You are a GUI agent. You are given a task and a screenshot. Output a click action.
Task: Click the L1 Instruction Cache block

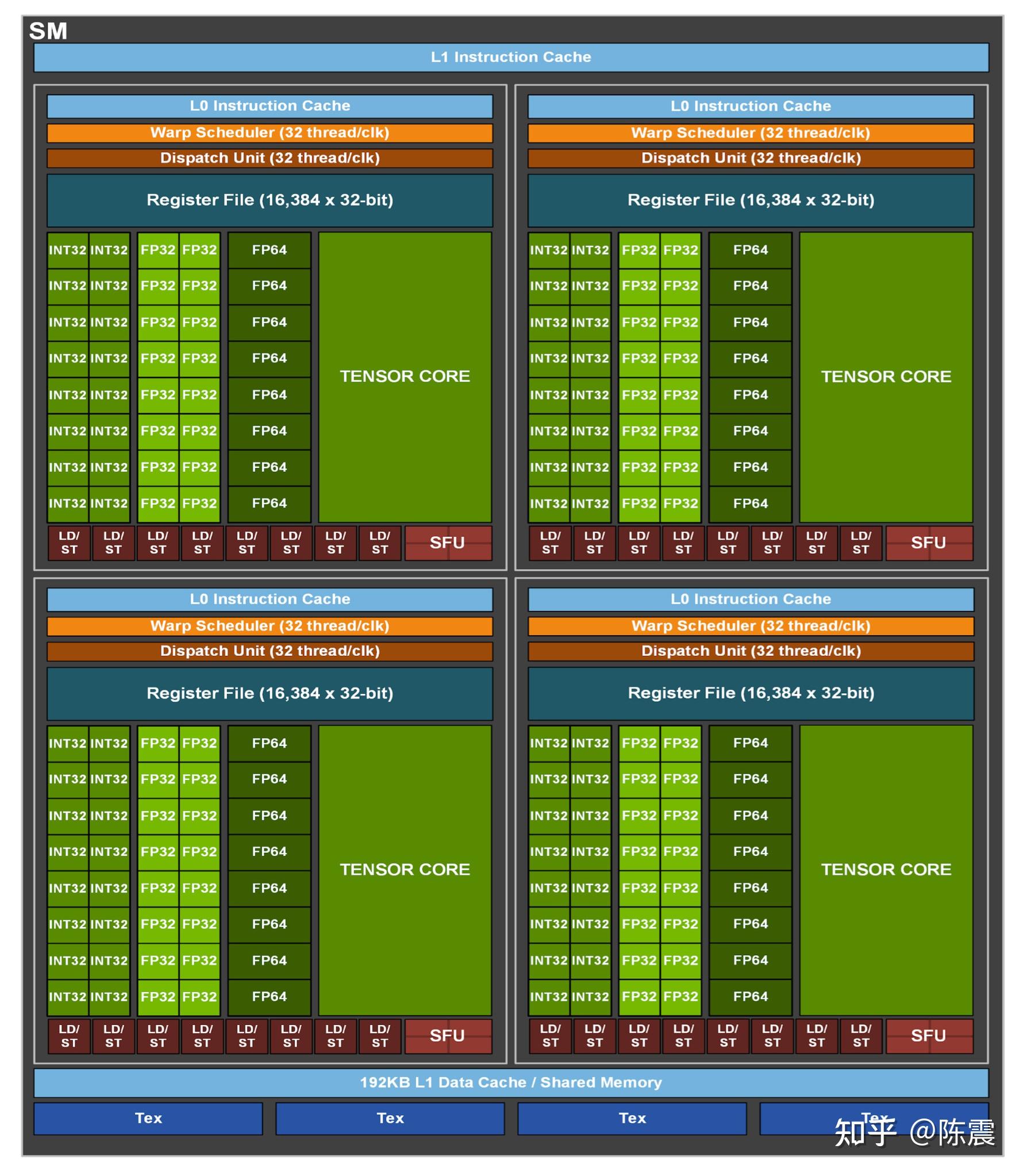511,57
